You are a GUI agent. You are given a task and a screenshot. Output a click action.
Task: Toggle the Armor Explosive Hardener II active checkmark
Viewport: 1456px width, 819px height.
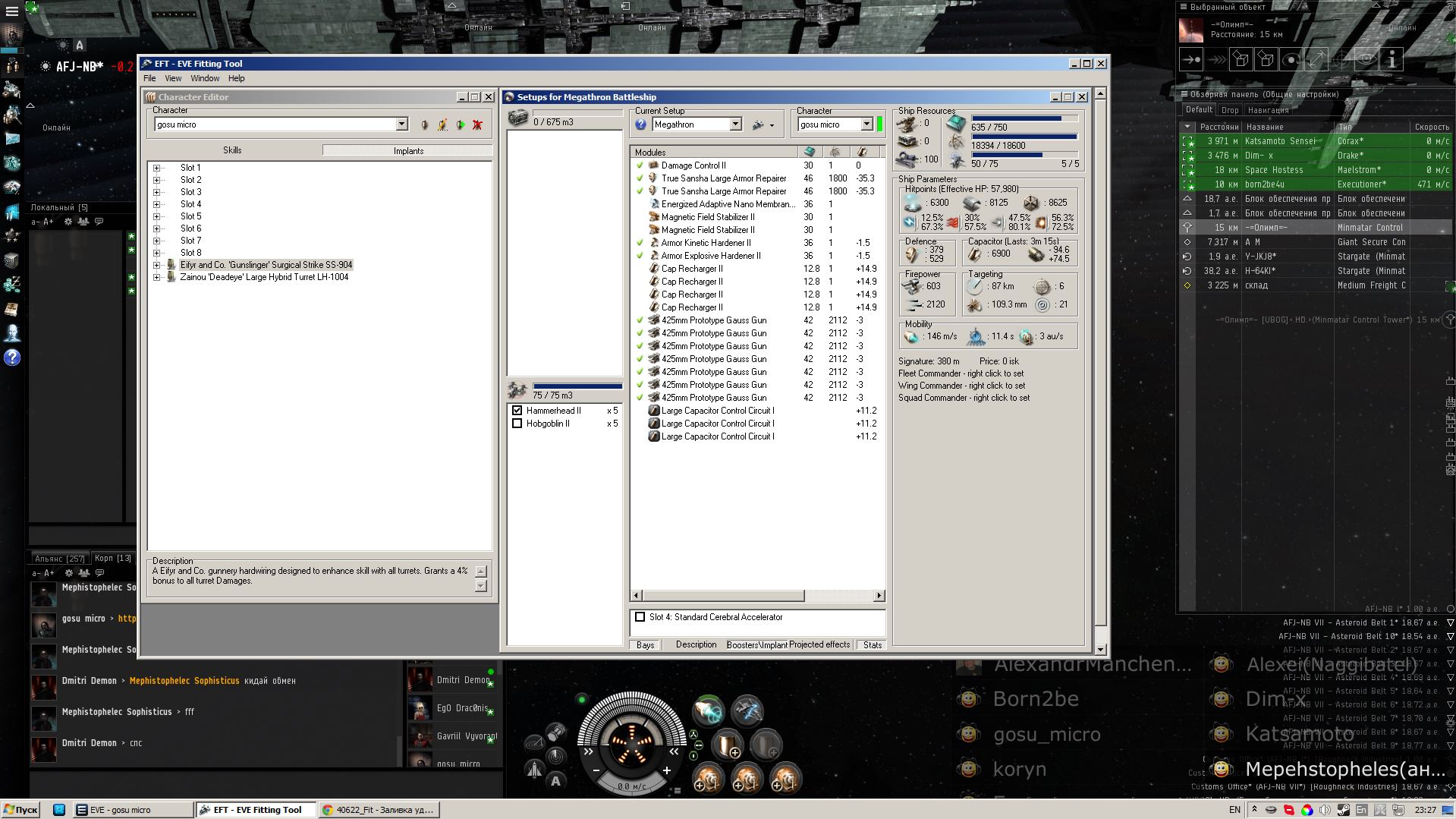tap(640, 256)
